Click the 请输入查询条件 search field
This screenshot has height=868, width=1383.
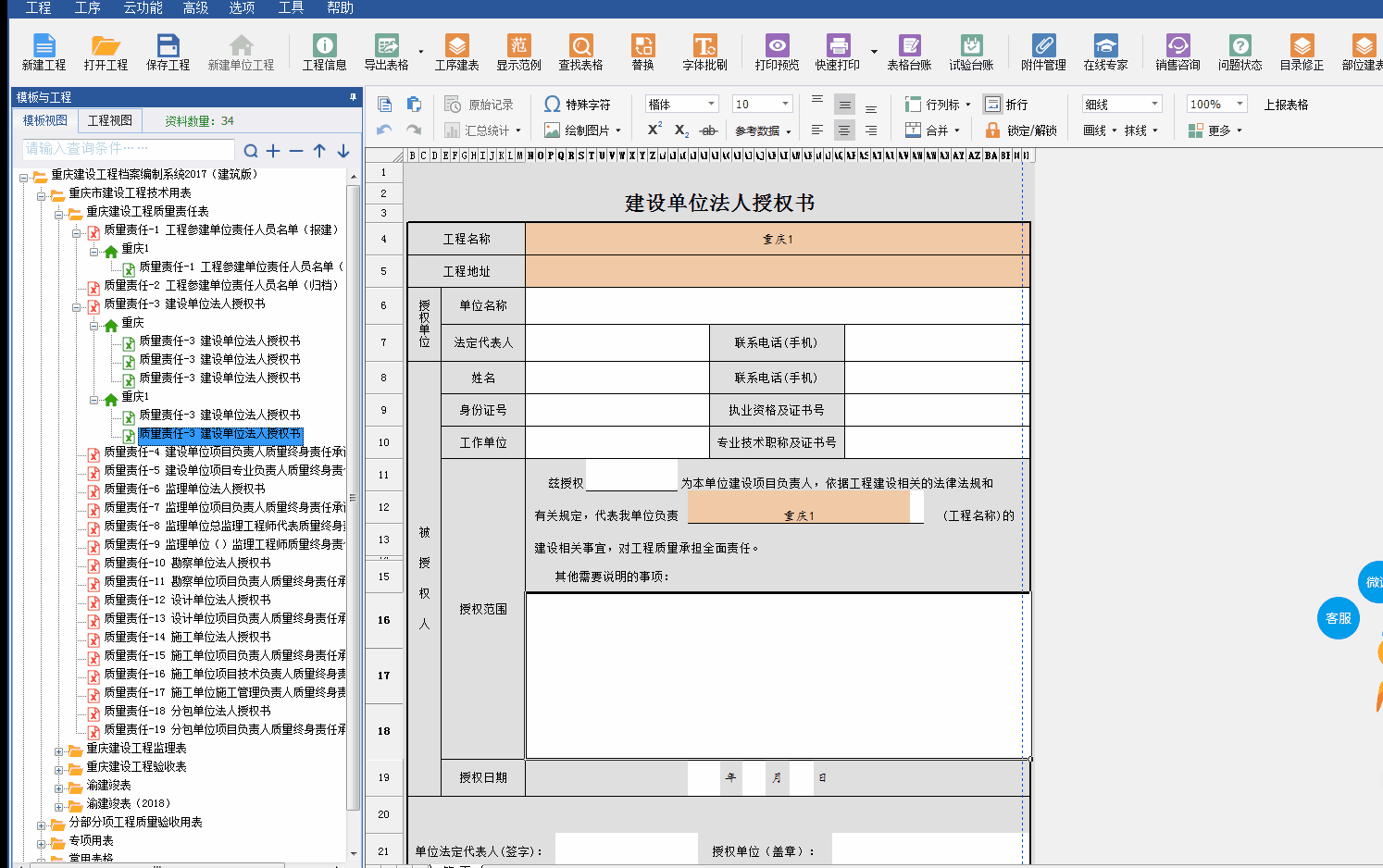(128, 149)
